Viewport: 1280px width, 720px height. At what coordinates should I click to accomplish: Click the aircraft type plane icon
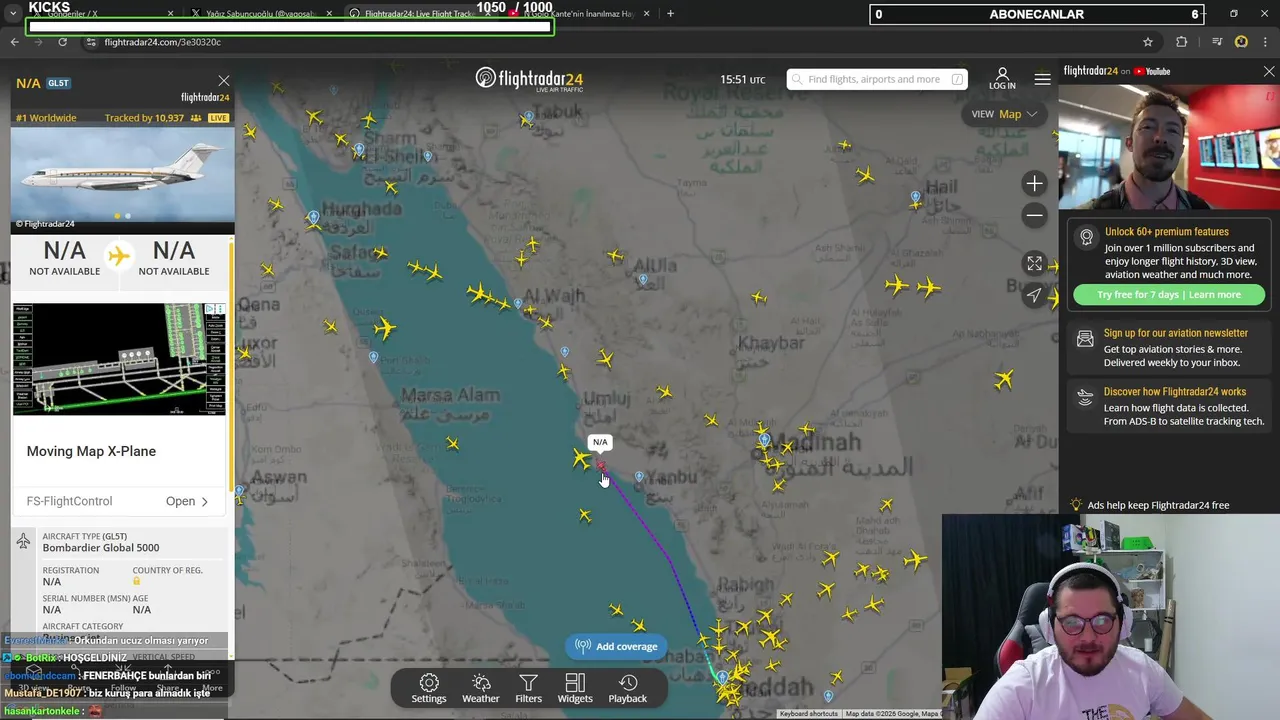click(x=23, y=541)
